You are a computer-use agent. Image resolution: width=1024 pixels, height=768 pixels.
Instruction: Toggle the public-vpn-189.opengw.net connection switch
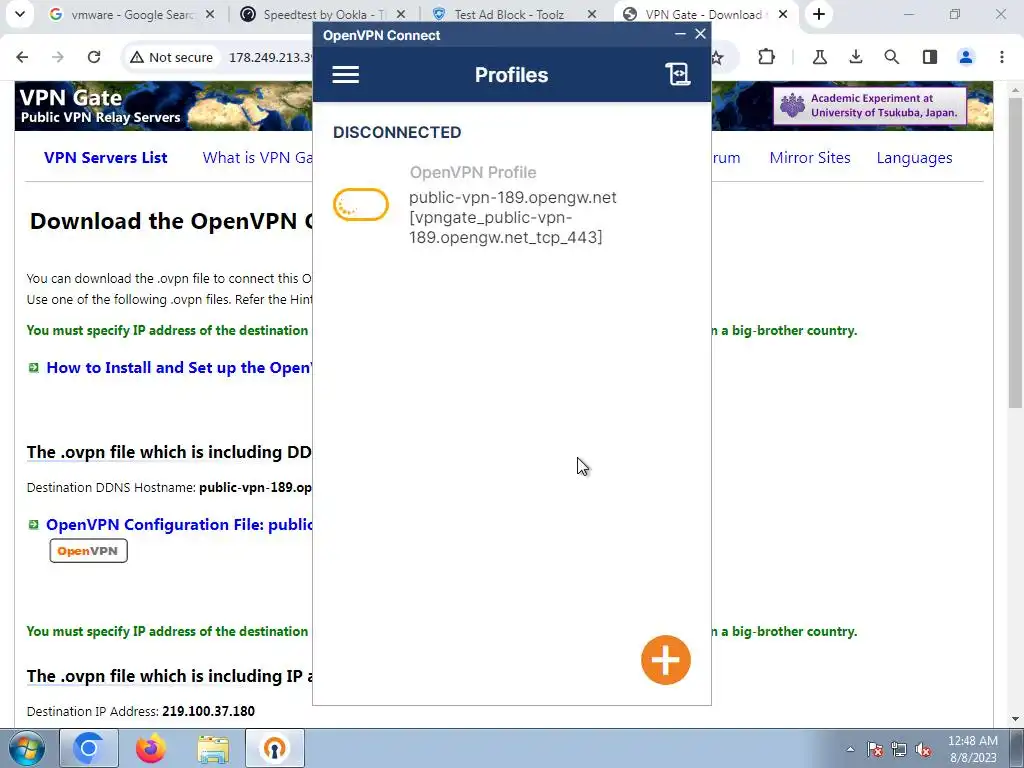click(360, 205)
